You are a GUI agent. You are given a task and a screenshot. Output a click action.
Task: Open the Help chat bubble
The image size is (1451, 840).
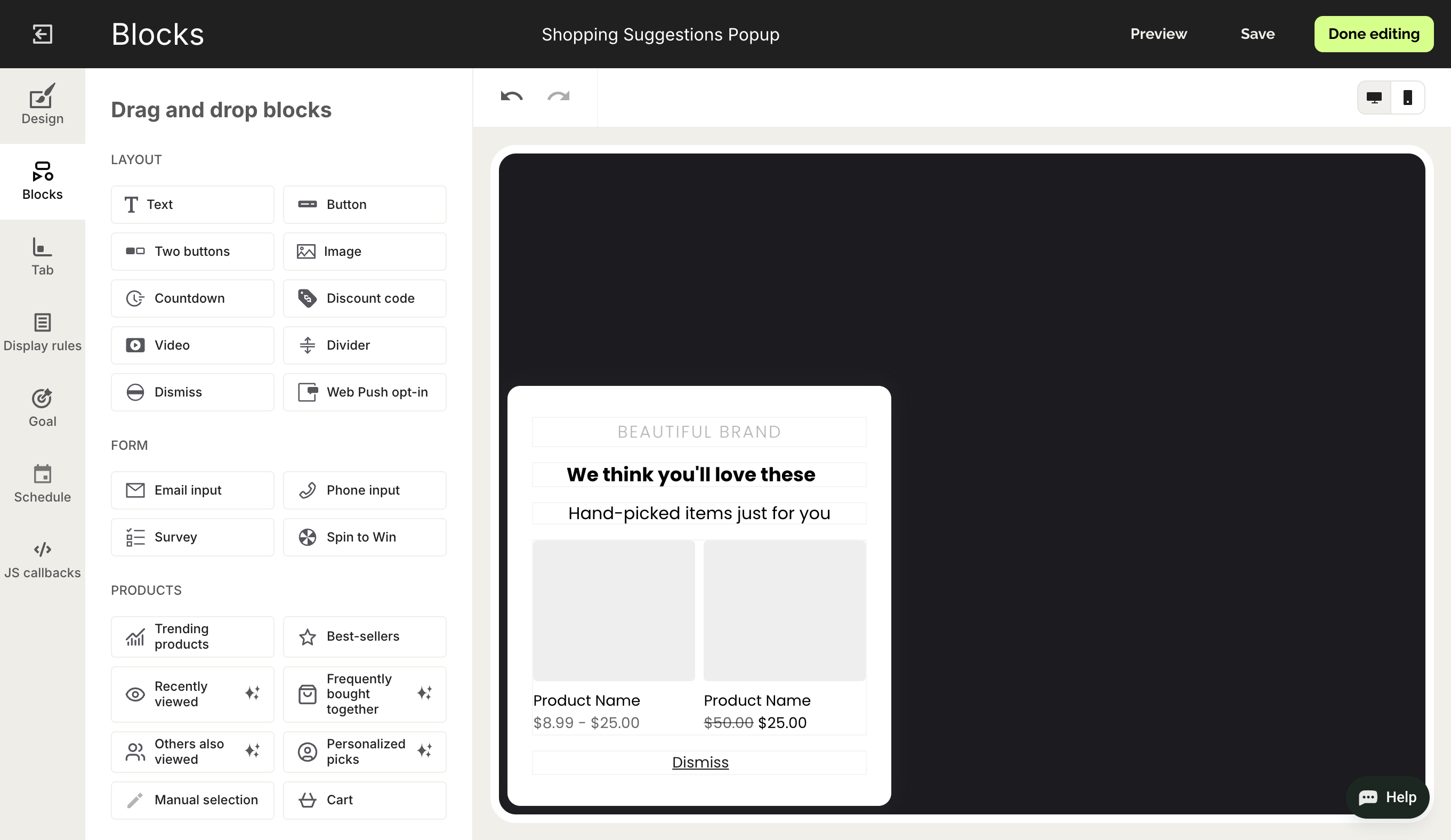(1388, 797)
